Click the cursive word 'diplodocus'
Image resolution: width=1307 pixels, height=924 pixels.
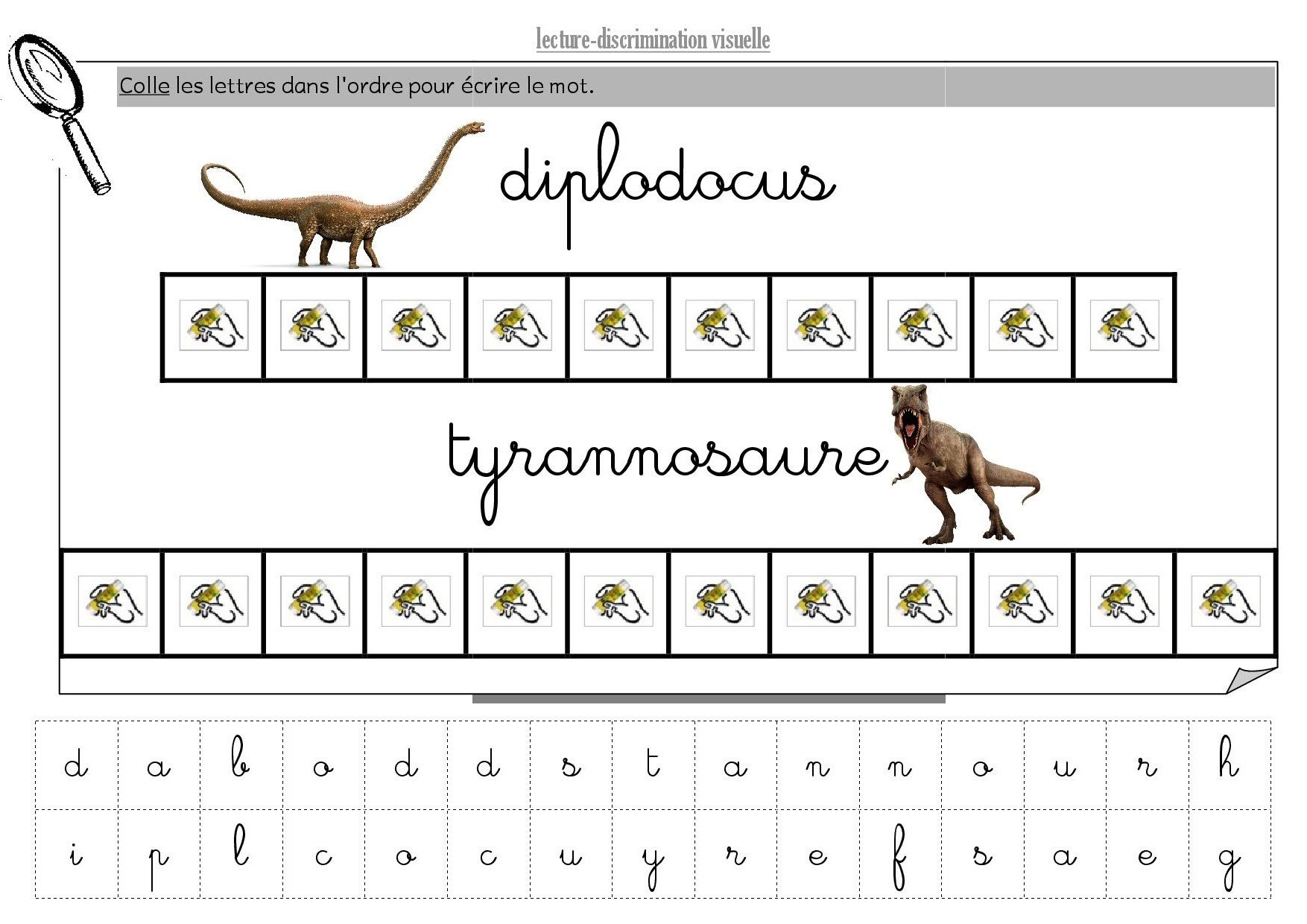pos(667,184)
